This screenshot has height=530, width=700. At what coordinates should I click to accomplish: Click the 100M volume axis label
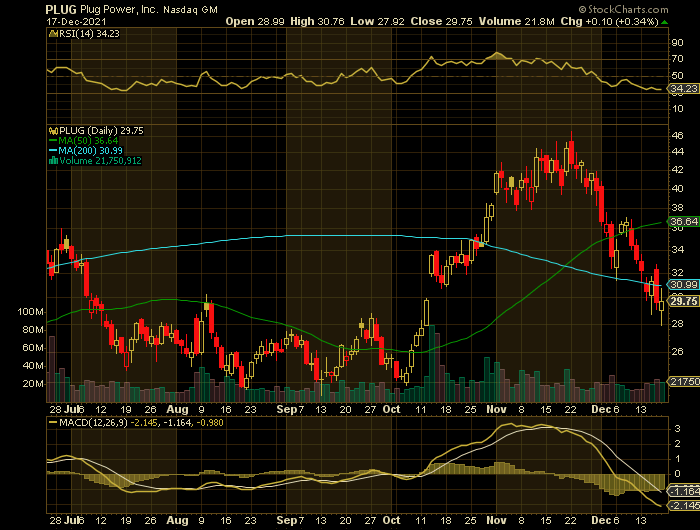tap(30, 312)
